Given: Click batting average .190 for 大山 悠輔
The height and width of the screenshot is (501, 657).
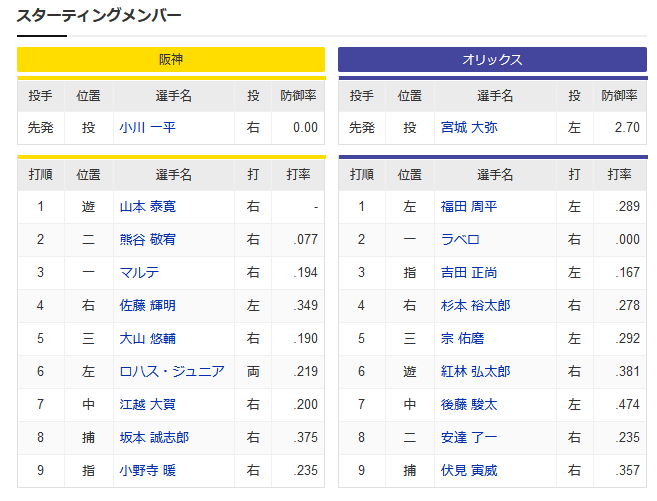Looking at the screenshot, I should [x=306, y=338].
